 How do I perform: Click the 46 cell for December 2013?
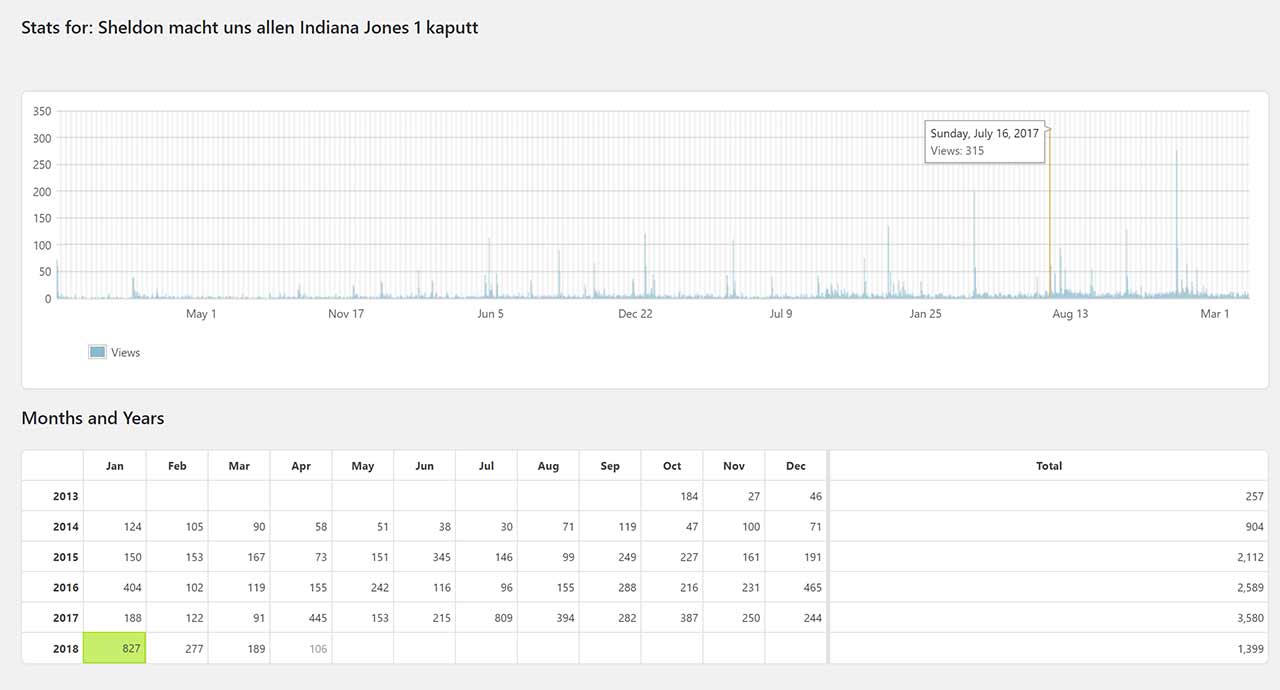pos(796,496)
